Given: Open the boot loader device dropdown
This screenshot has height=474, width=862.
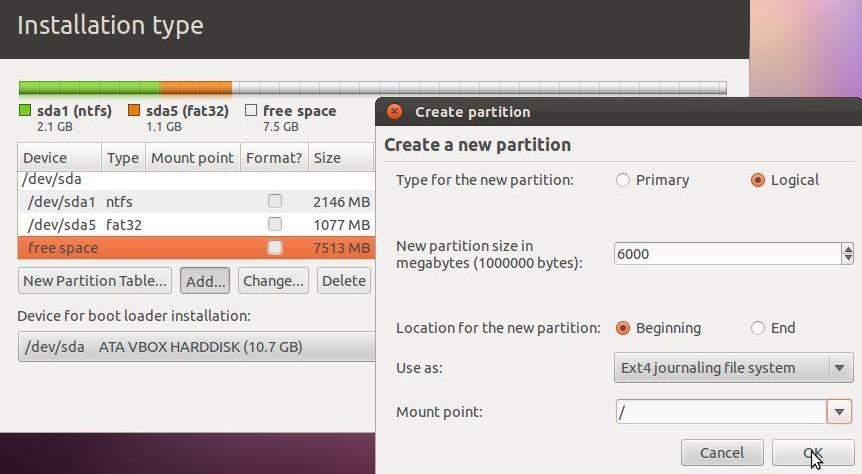Looking at the screenshot, I should click(196, 346).
